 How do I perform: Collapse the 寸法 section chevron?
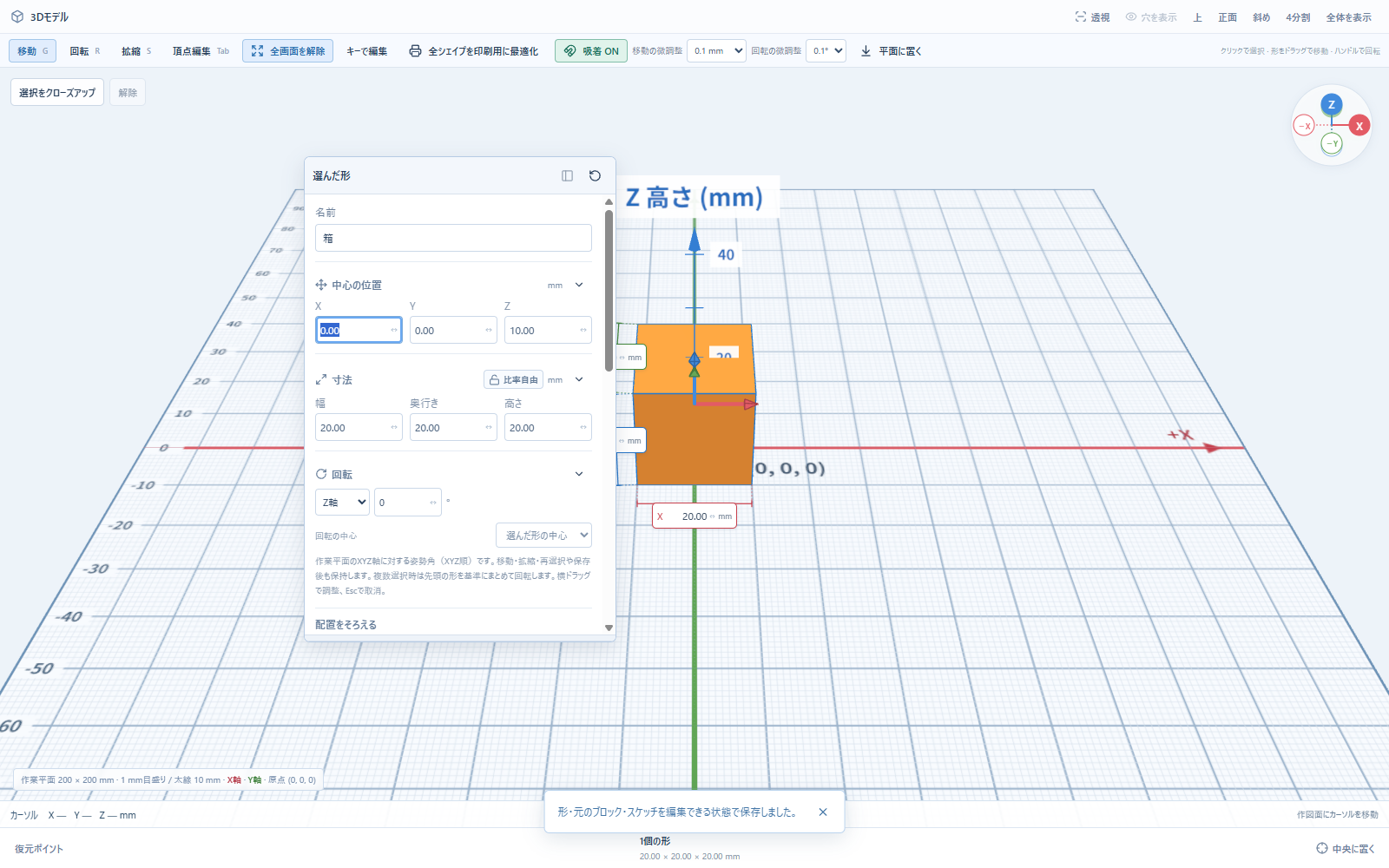click(579, 379)
